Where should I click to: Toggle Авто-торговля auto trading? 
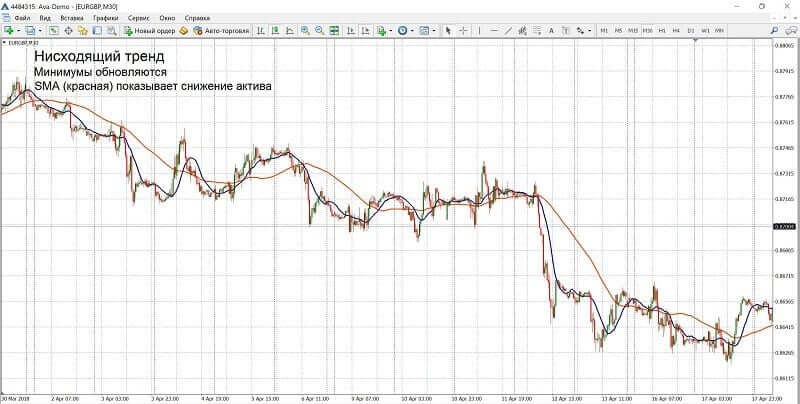pyautogui.click(x=221, y=31)
